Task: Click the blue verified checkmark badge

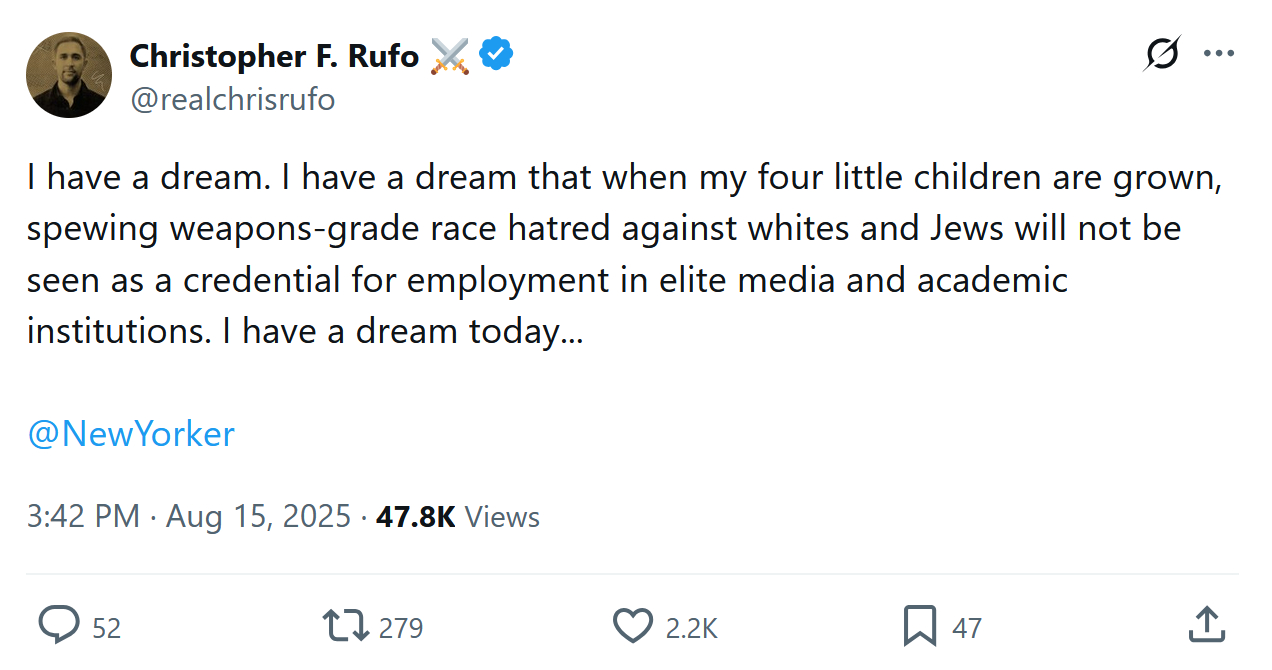Action: [497, 55]
